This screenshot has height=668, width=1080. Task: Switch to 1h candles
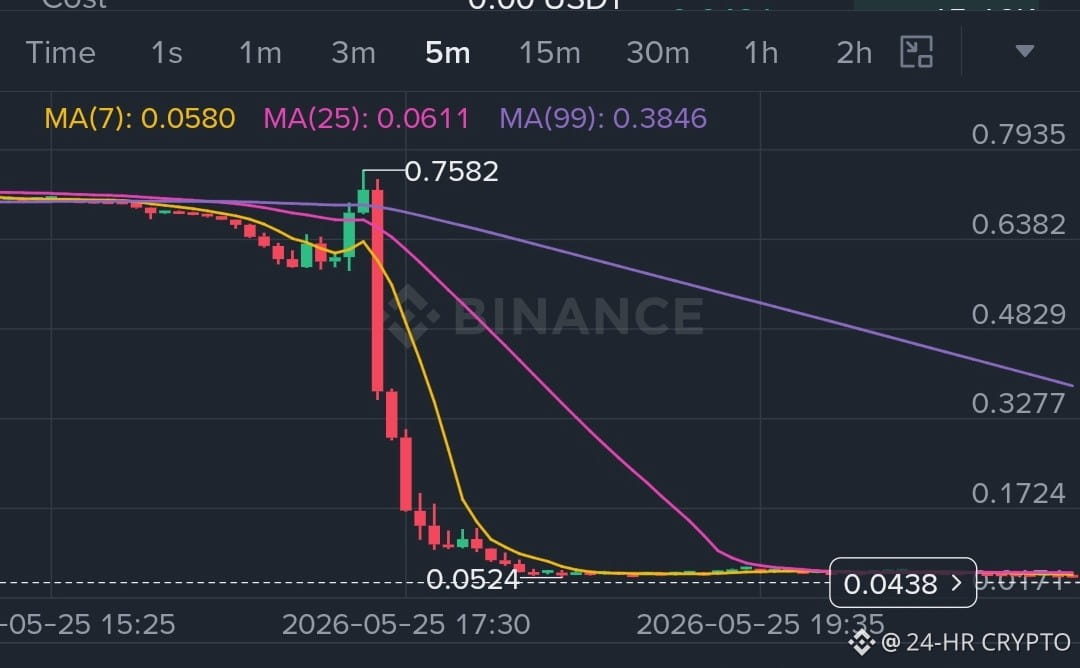point(761,53)
